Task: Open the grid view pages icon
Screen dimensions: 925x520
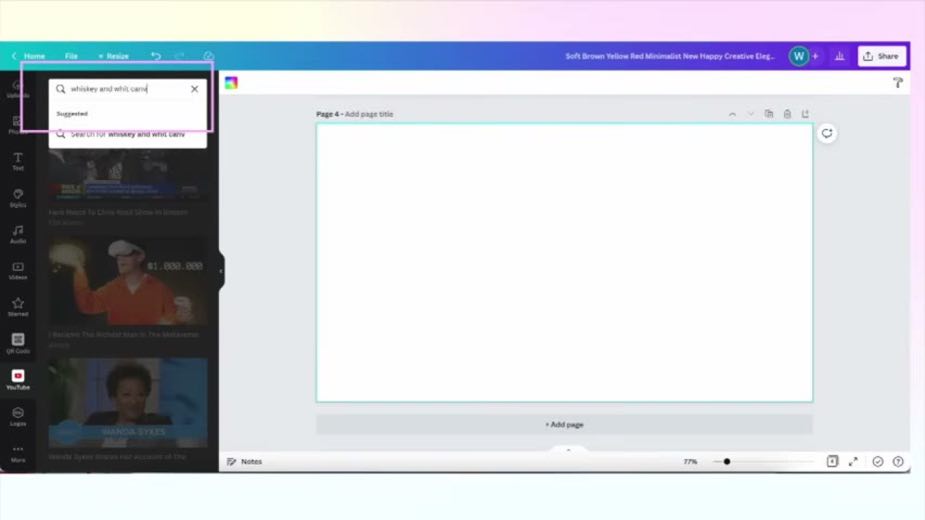Action: click(x=832, y=462)
